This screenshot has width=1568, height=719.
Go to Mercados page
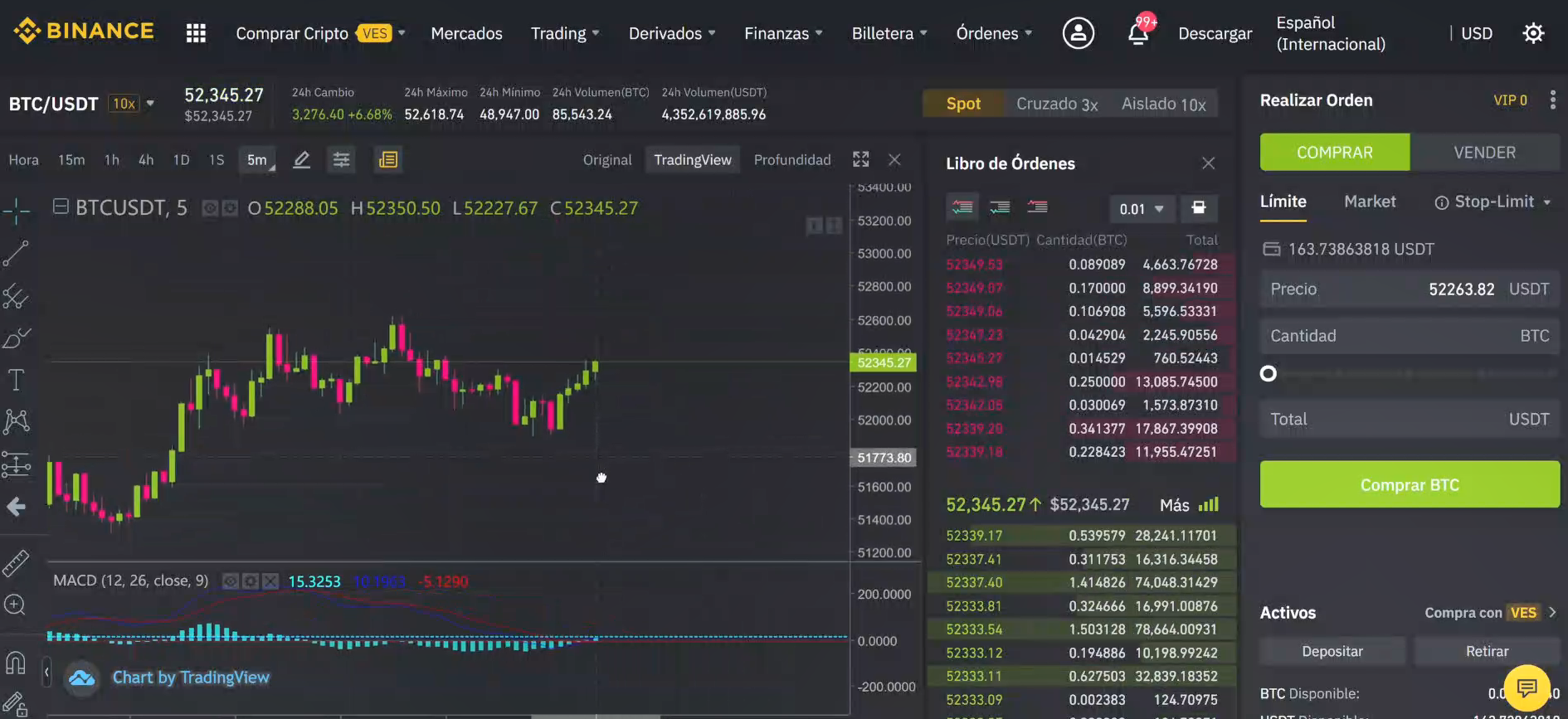466,33
